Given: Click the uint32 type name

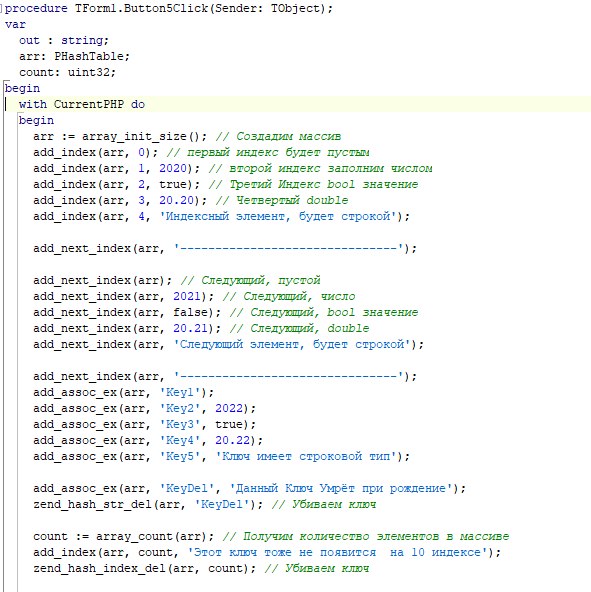Looking at the screenshot, I should click(89, 72).
